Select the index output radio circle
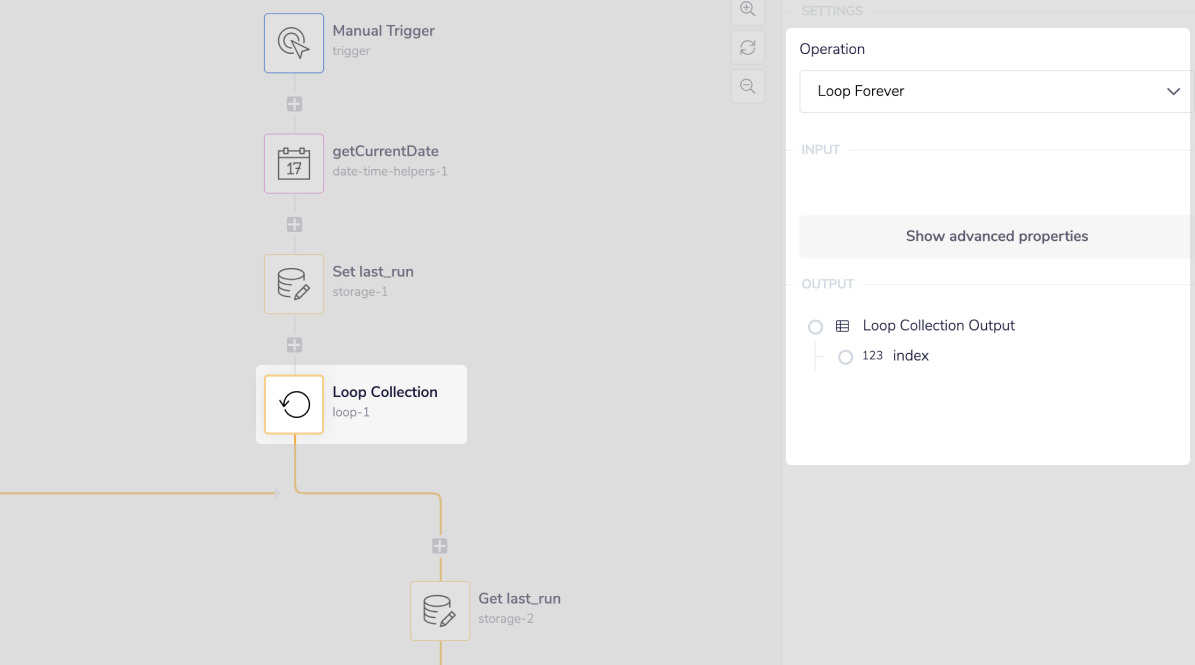Image resolution: width=1195 pixels, height=665 pixels. (x=845, y=357)
